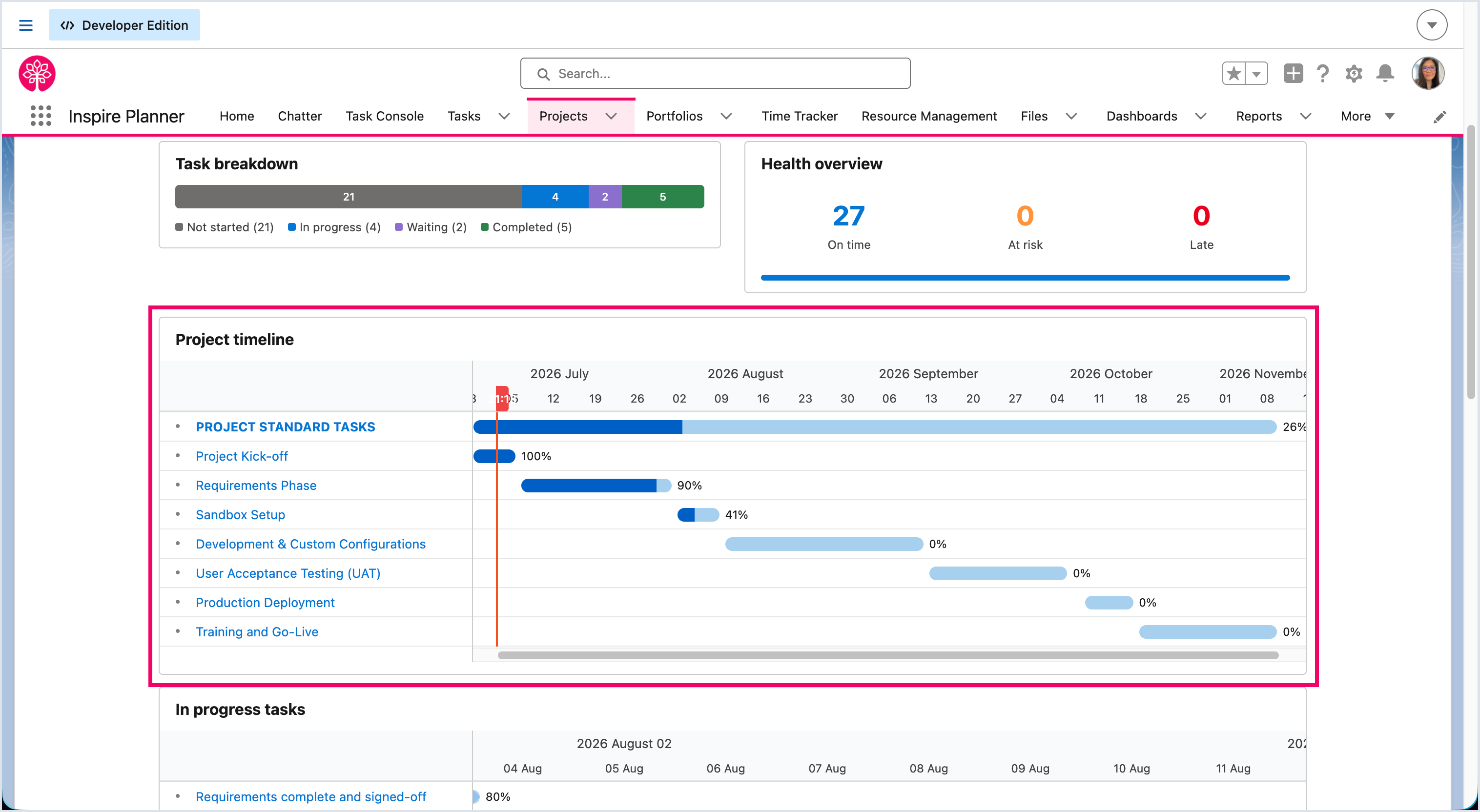Click the edit navigation pencil icon
Viewport: 1480px width, 812px height.
coord(1440,117)
